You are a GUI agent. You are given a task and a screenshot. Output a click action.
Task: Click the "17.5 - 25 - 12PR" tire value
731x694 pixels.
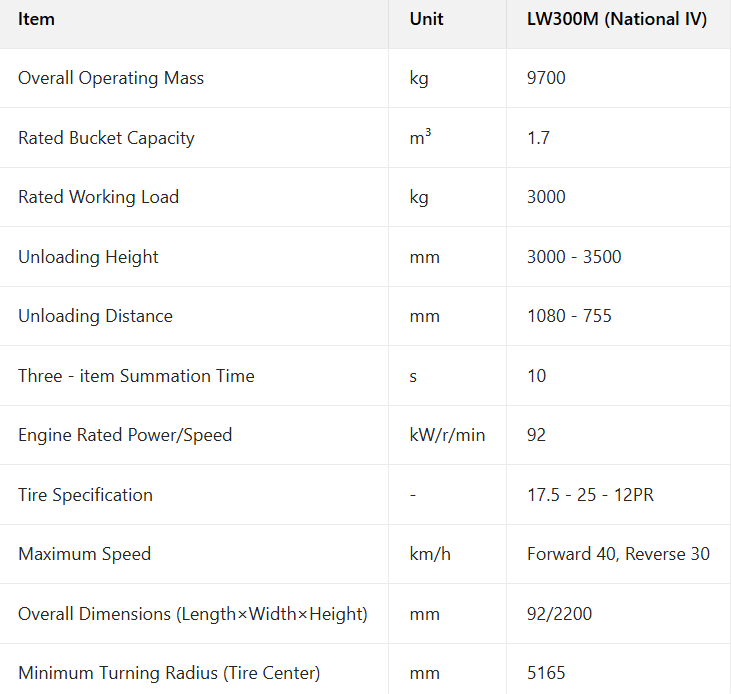[x=590, y=495]
